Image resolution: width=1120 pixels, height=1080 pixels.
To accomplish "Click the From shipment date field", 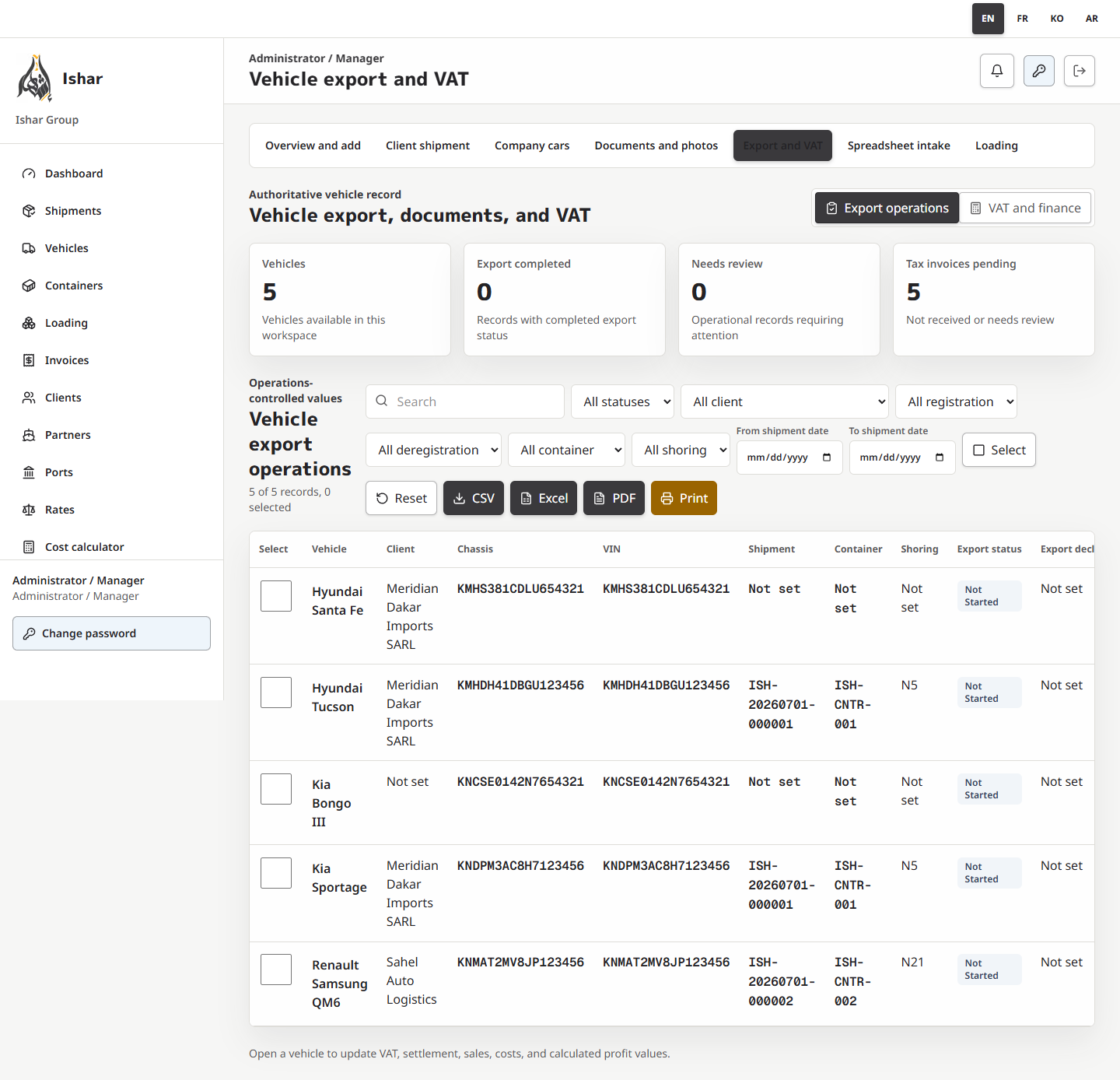I will click(789, 458).
